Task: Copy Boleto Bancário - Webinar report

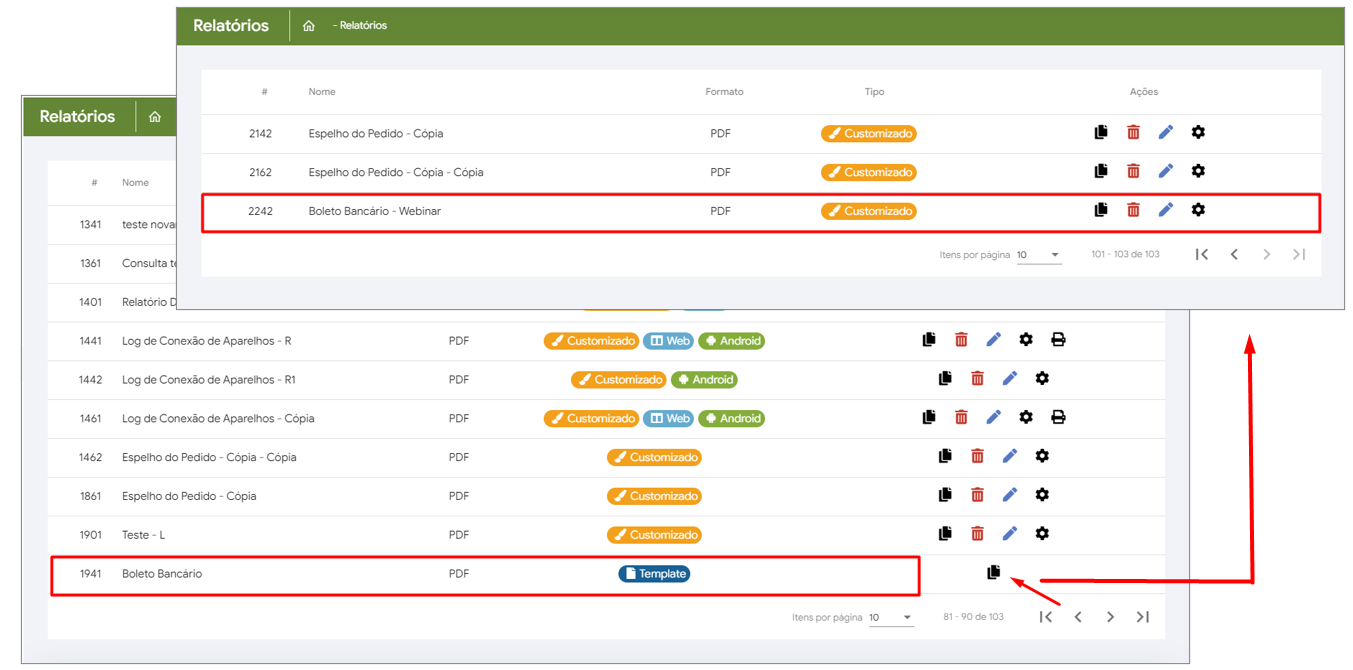Action: coord(1101,210)
